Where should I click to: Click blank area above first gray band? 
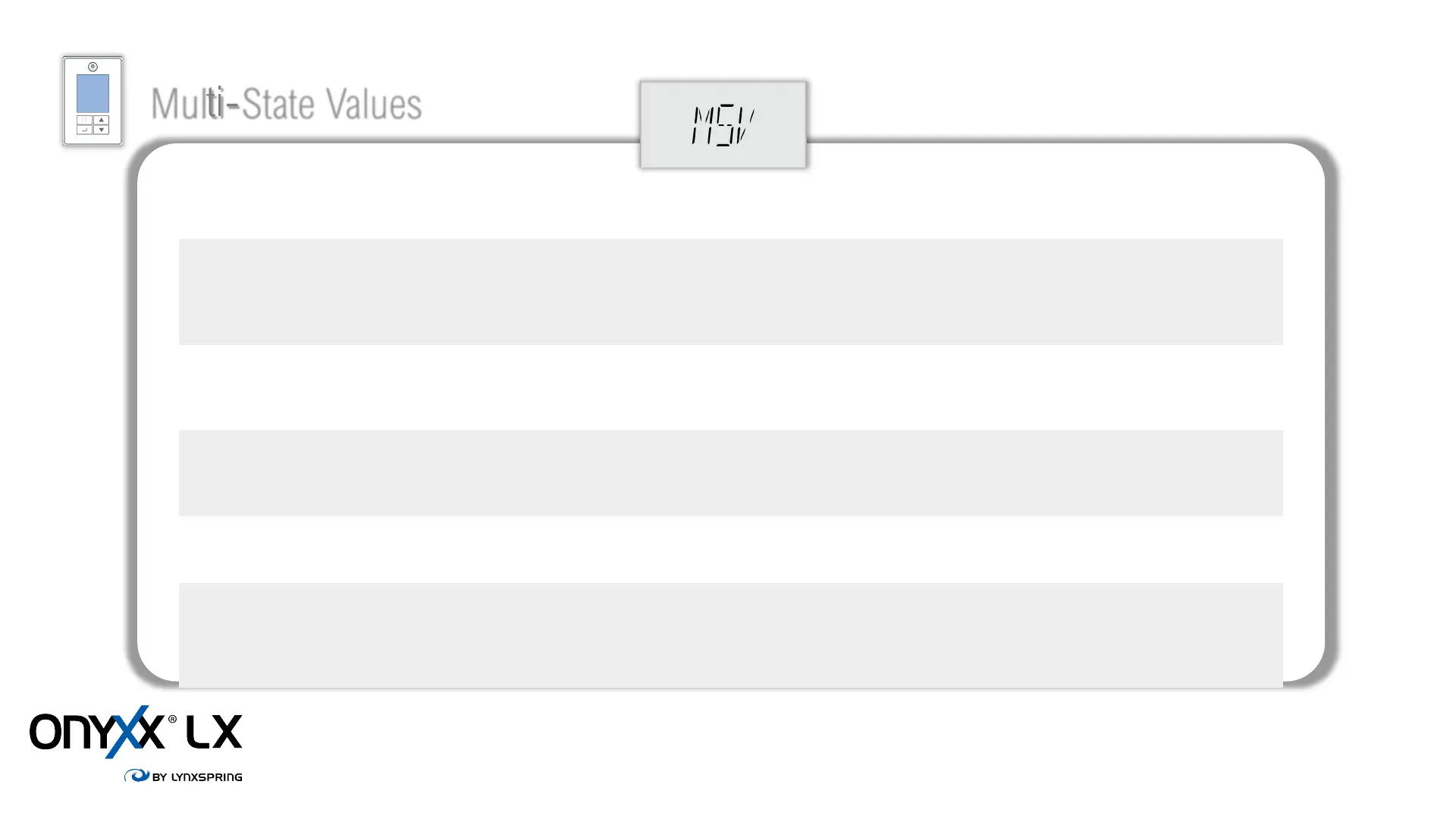731,203
